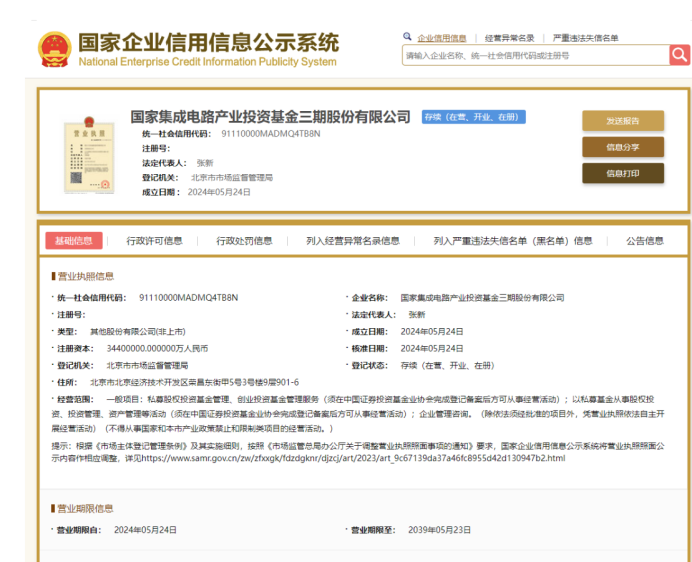692x562 pixels.
Task: Click the samr.gov.cn URL in the notice
Action: (353, 458)
